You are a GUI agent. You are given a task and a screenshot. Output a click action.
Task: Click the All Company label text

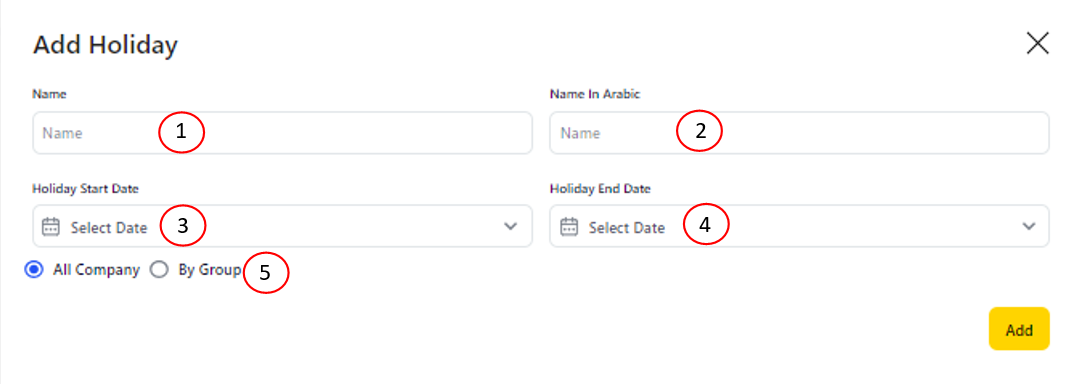pos(96,270)
